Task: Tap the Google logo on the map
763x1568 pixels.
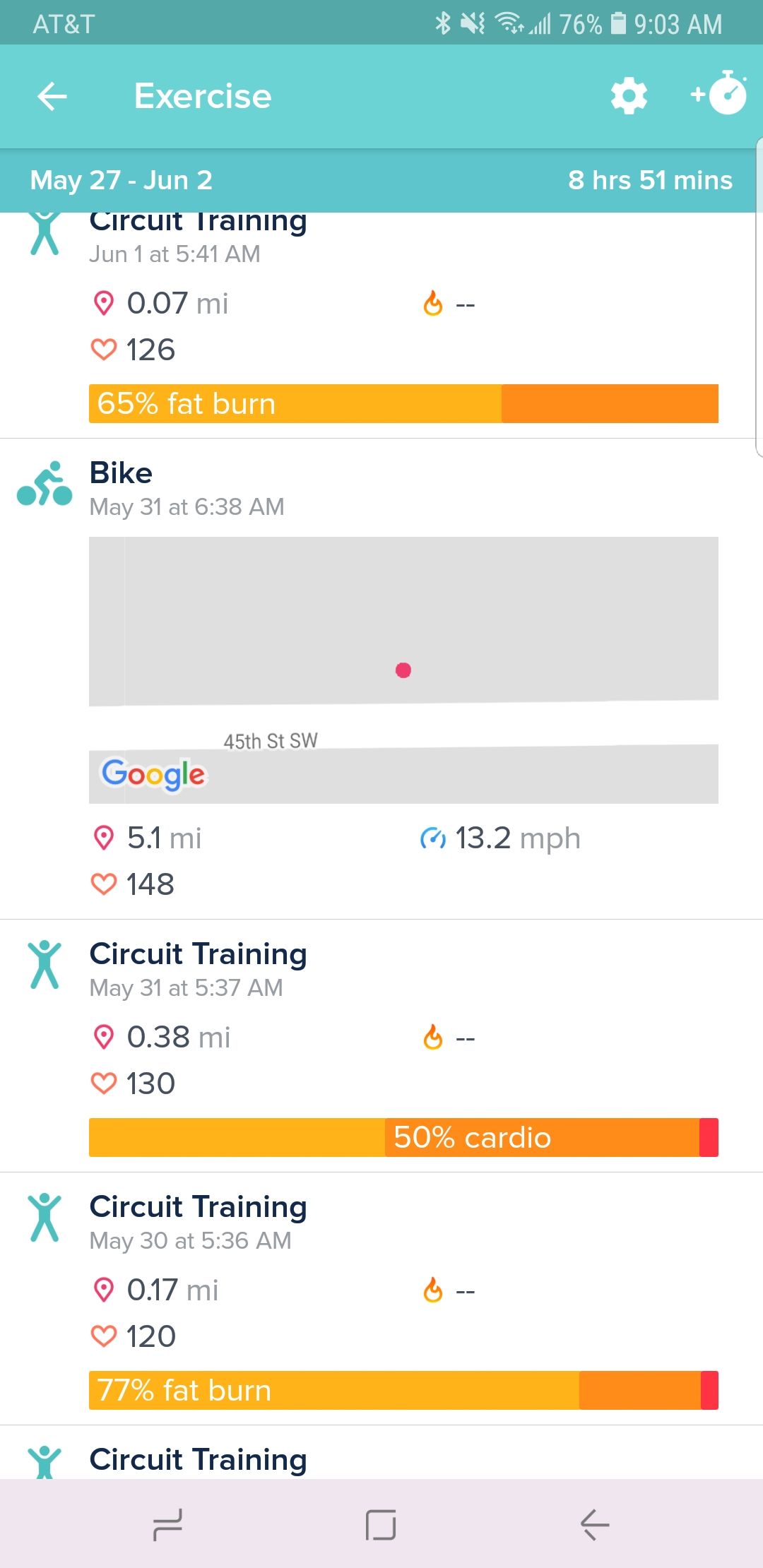Action: (x=153, y=774)
